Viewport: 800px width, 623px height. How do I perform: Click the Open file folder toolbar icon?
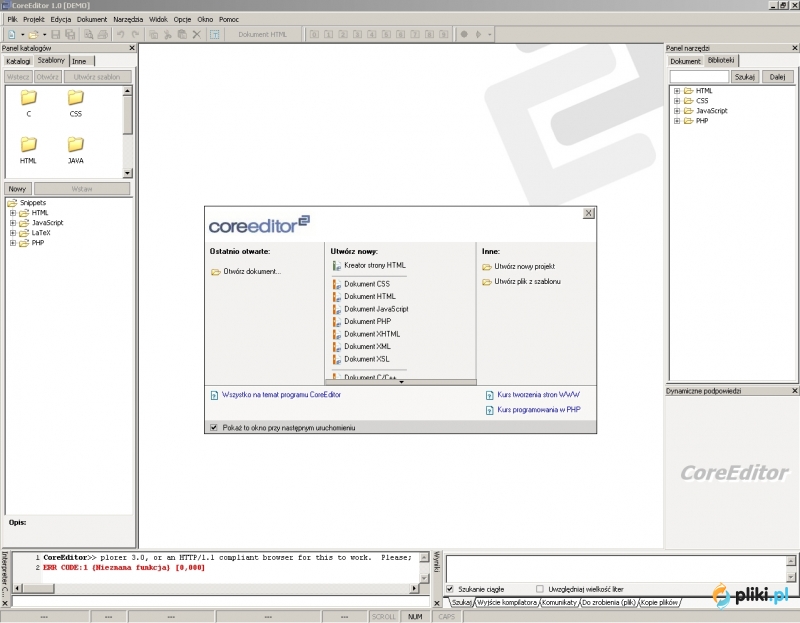click(34, 35)
